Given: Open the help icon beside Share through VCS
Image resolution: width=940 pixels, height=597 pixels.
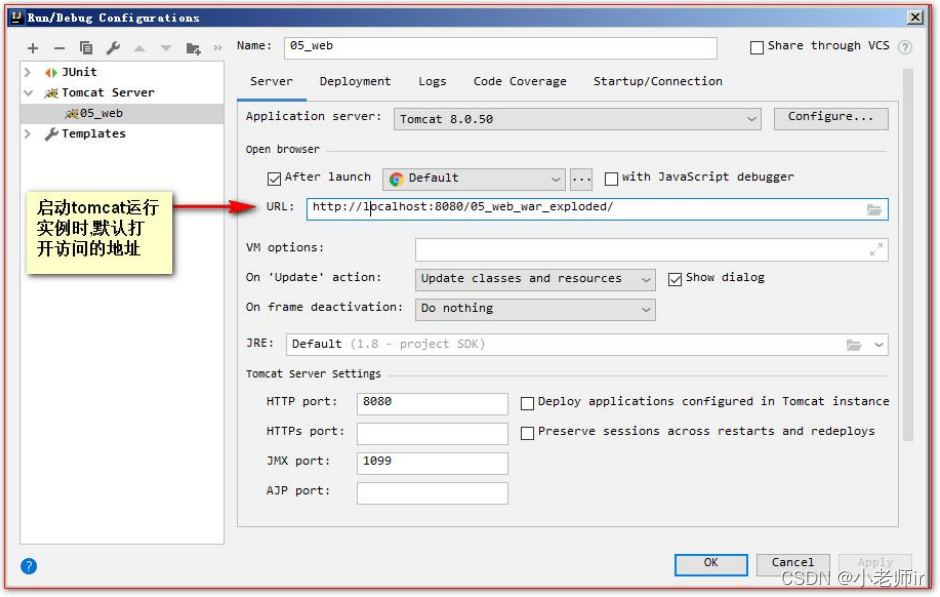Looking at the screenshot, I should tap(905, 47).
